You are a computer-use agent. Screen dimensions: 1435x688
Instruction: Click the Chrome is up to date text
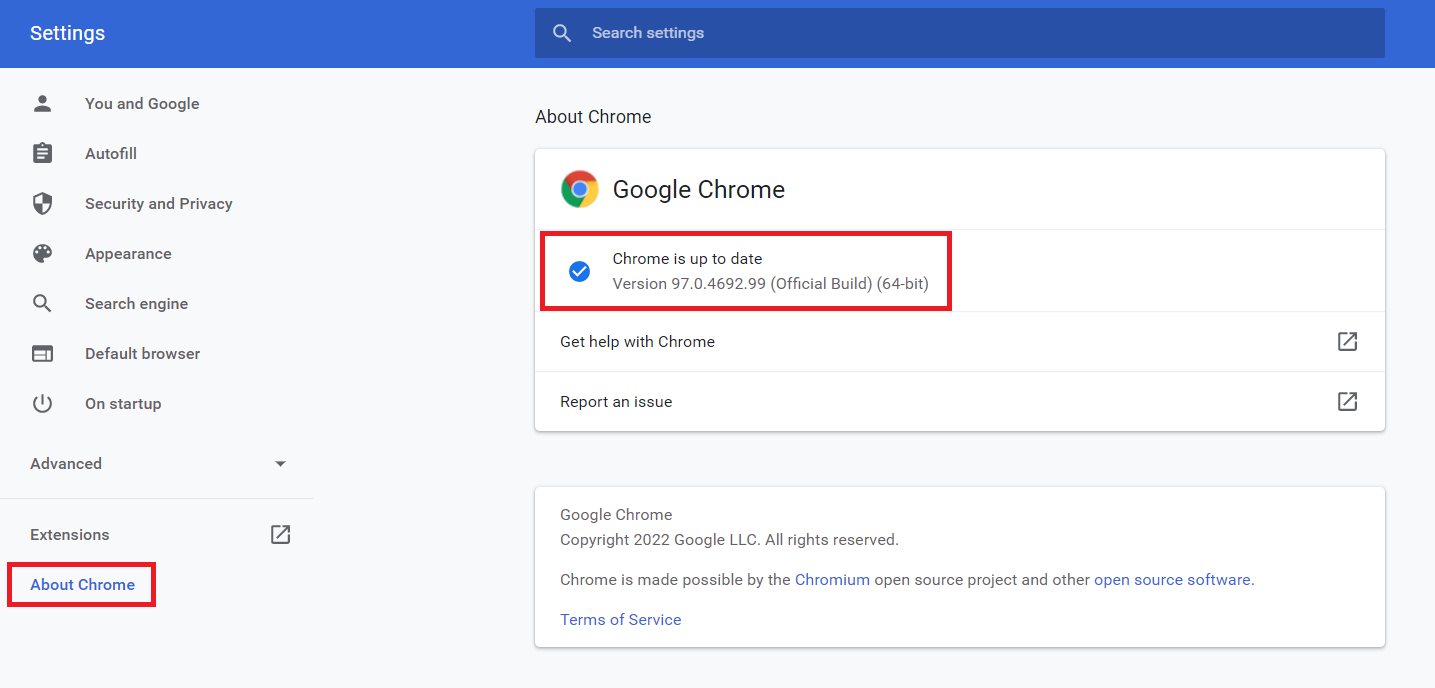[x=687, y=258]
